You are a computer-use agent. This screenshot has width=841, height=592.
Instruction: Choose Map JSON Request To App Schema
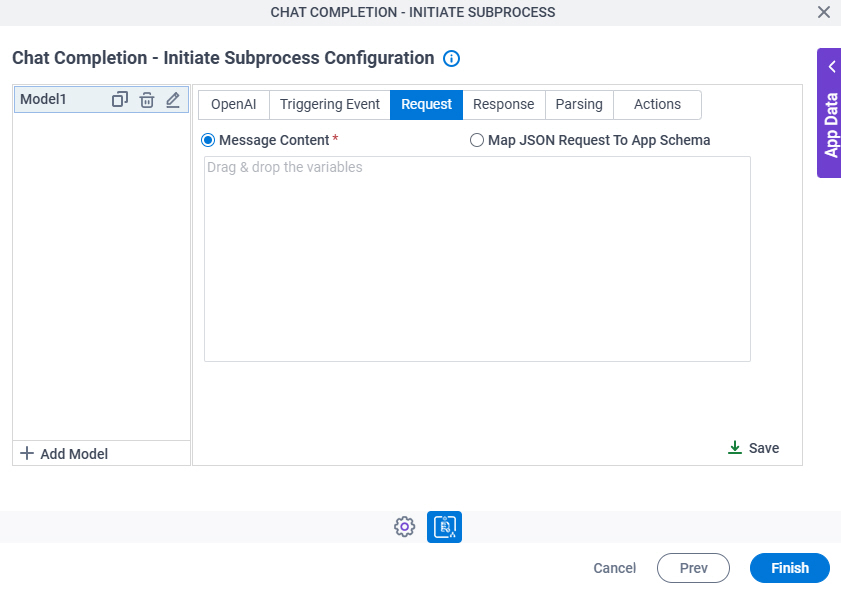point(476,140)
